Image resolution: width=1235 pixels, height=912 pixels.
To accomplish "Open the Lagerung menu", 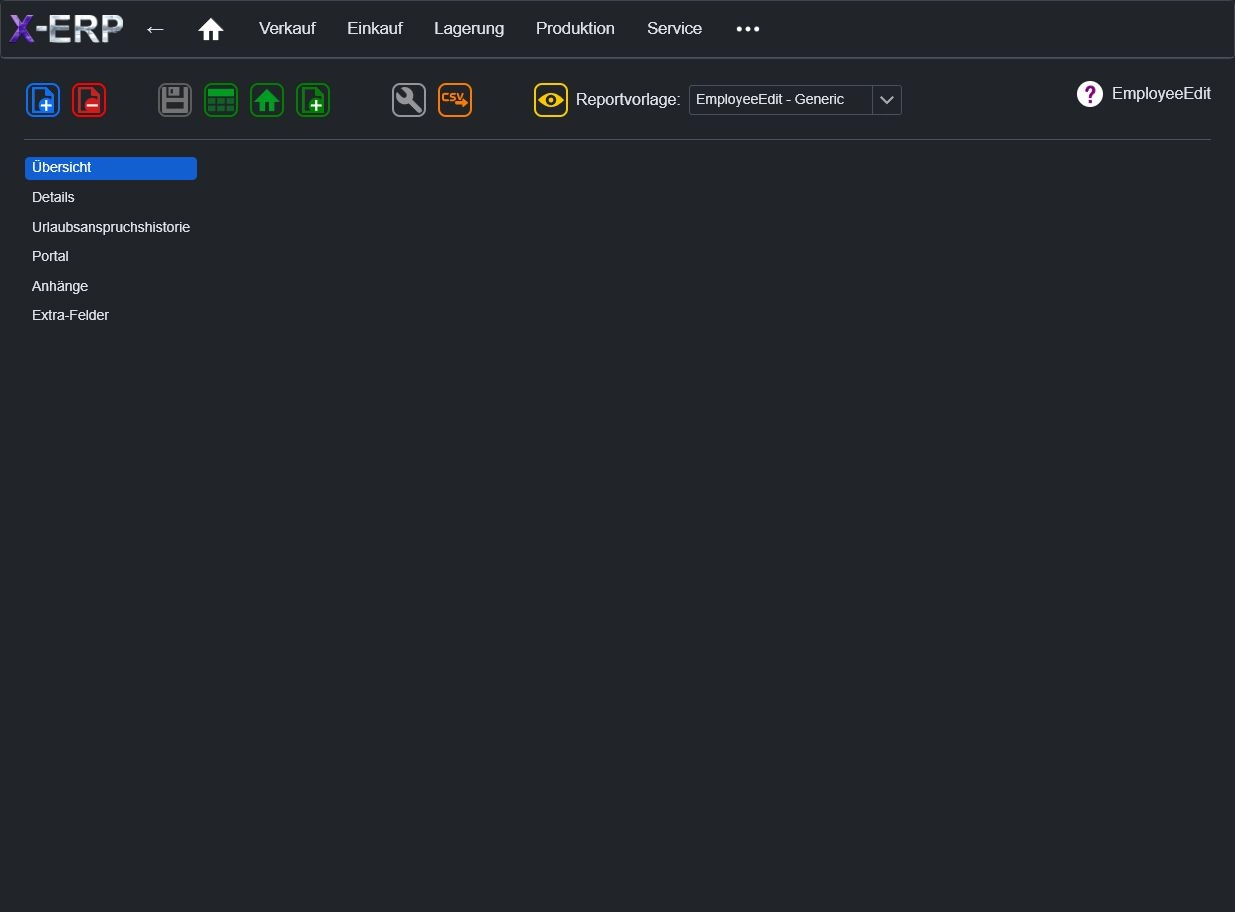I will pos(469,29).
